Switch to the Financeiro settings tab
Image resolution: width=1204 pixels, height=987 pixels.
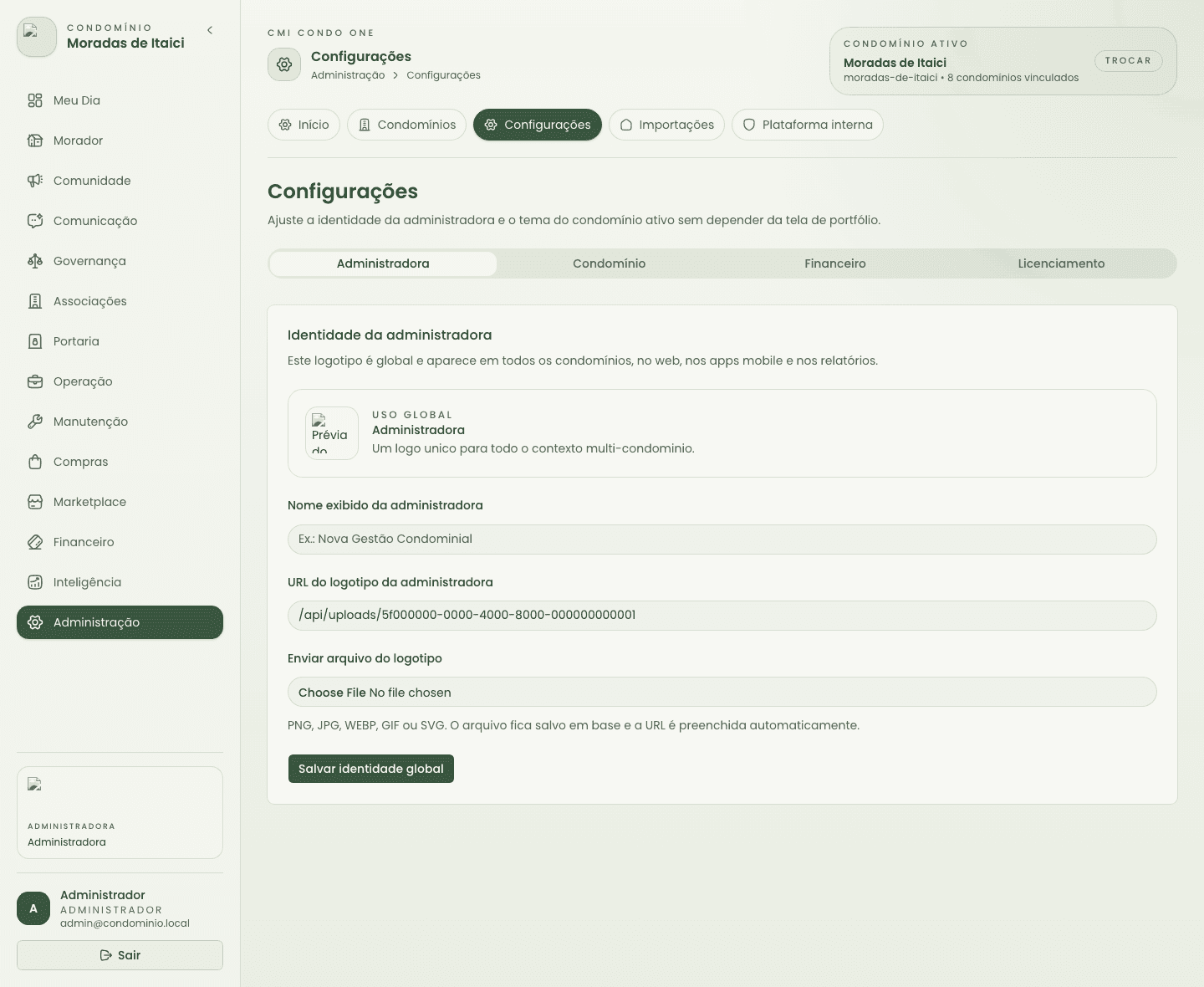(x=835, y=263)
